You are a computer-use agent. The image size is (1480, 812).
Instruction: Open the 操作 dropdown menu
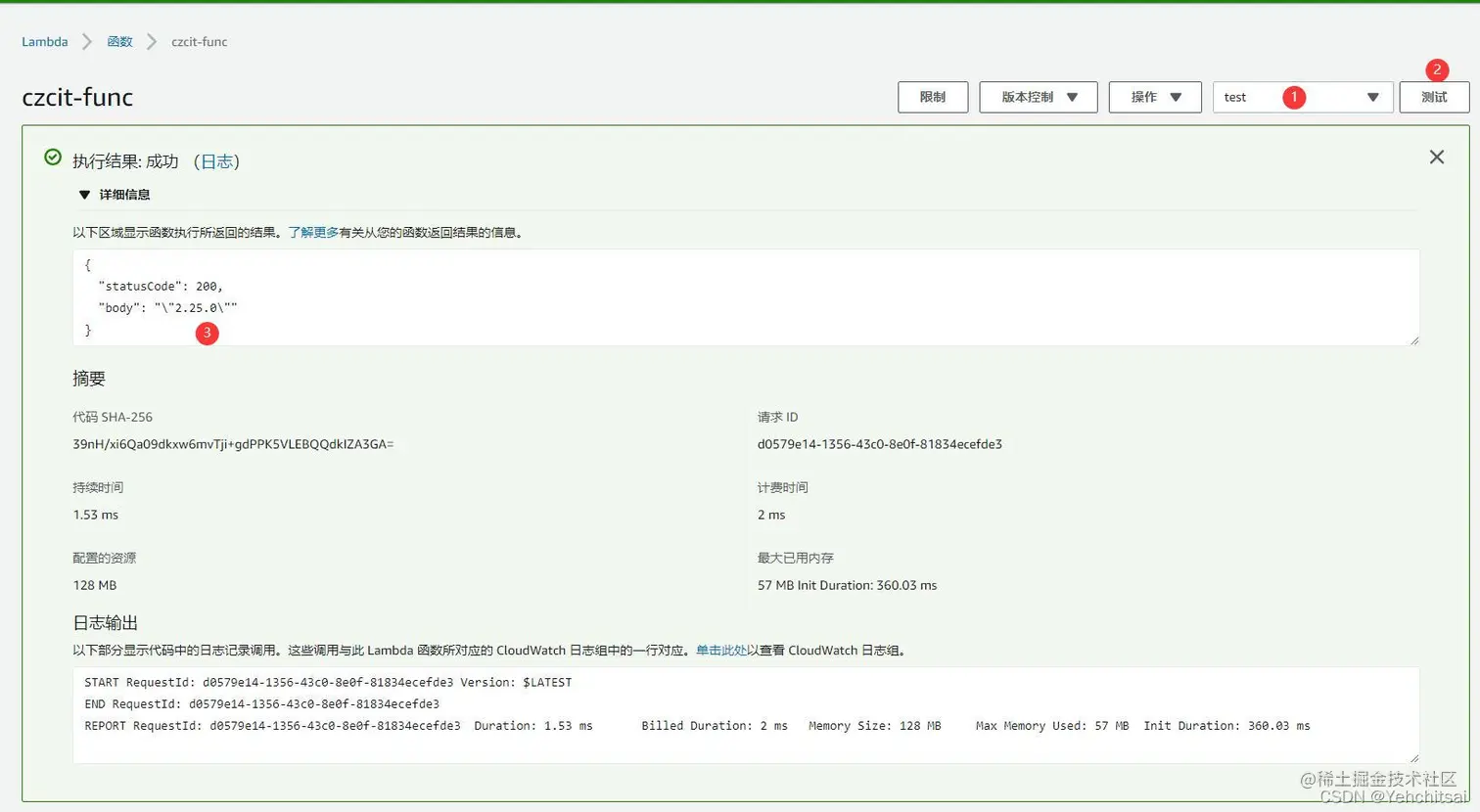pyautogui.click(x=1155, y=97)
